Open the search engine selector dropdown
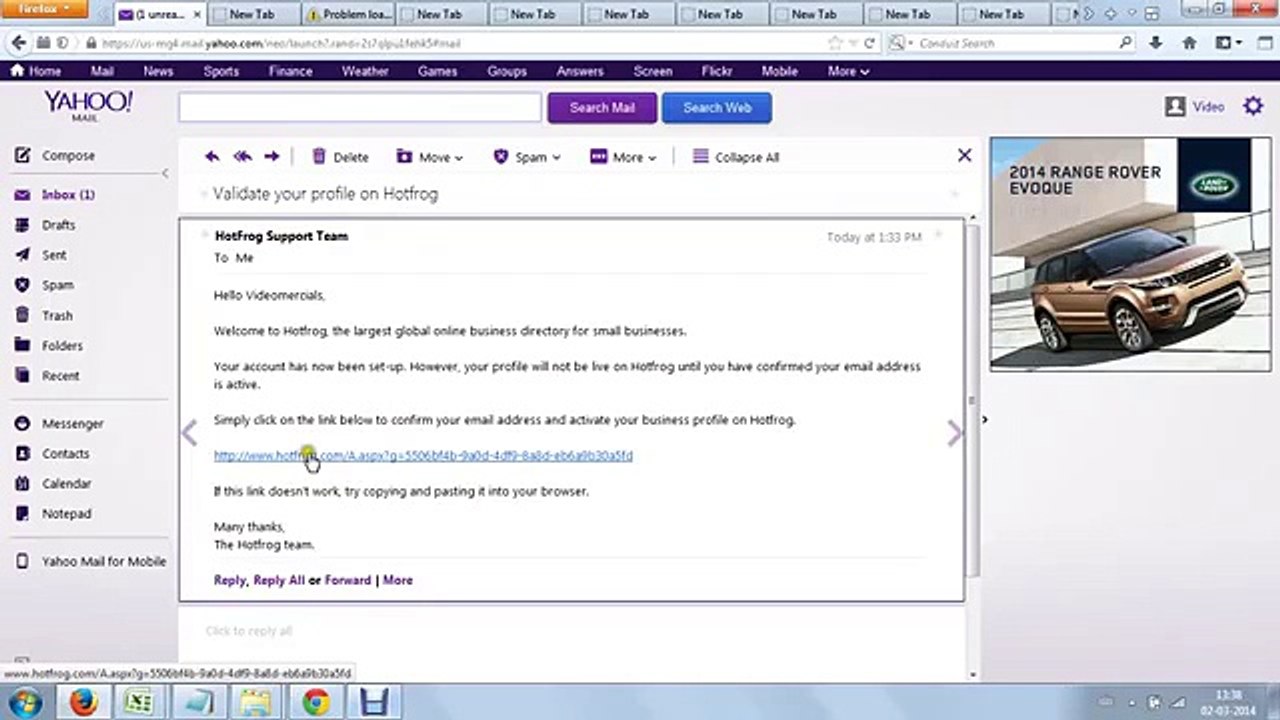1280x720 pixels. point(902,43)
